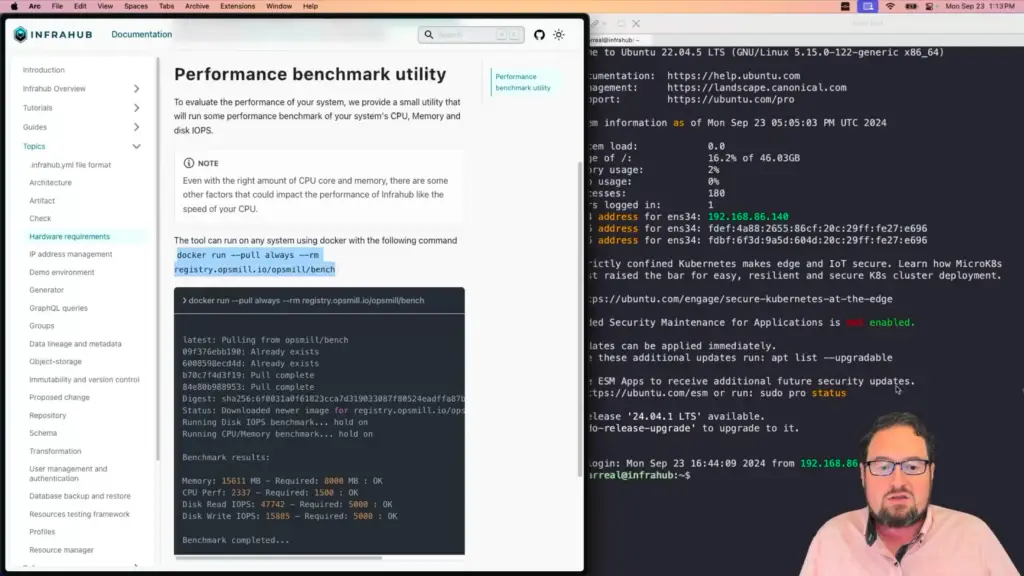Open the Check topic
1024x576 pixels.
[40, 218]
